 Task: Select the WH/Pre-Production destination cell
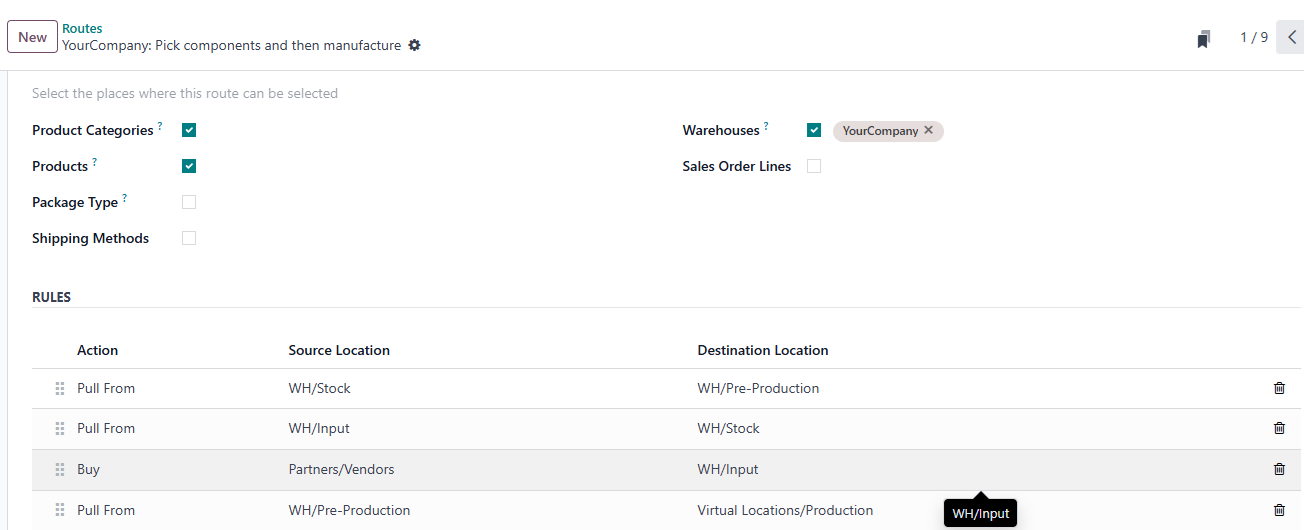click(758, 388)
